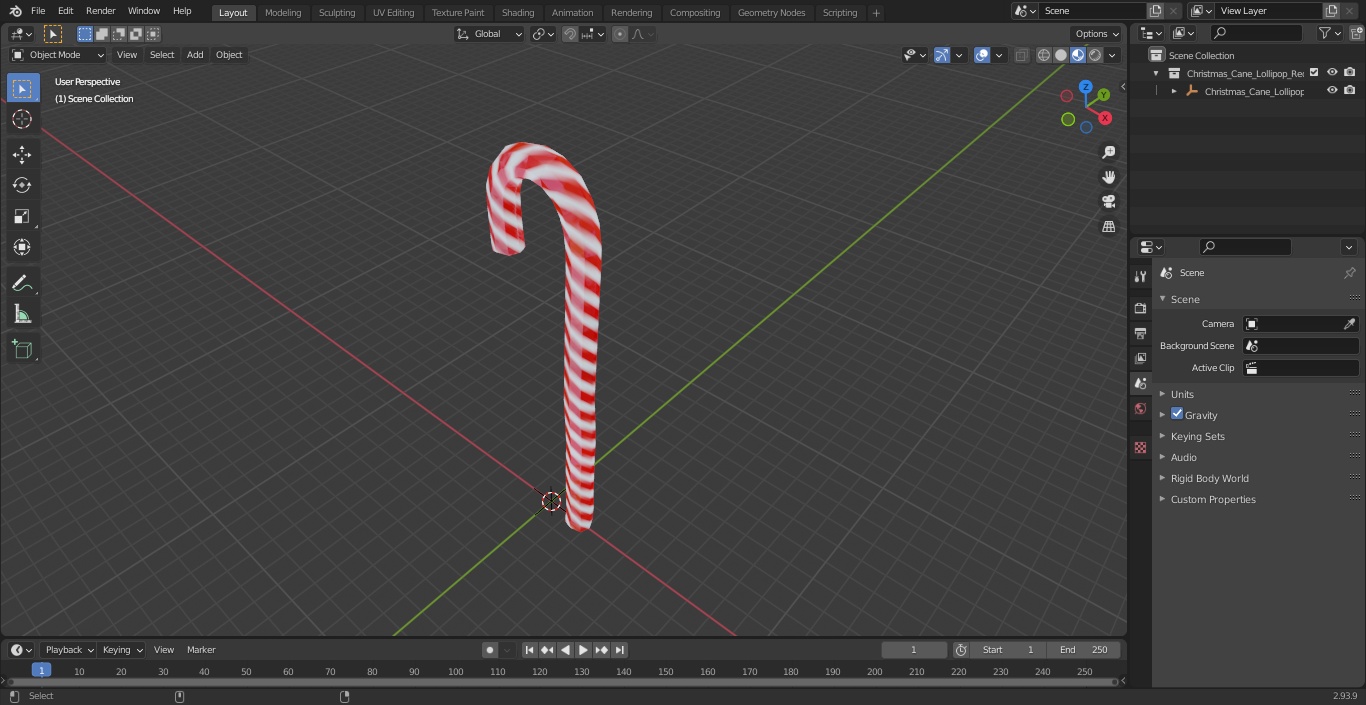Screen dimensions: 1366x705
Task: Click the current frame marker at 1
Action: point(41,671)
